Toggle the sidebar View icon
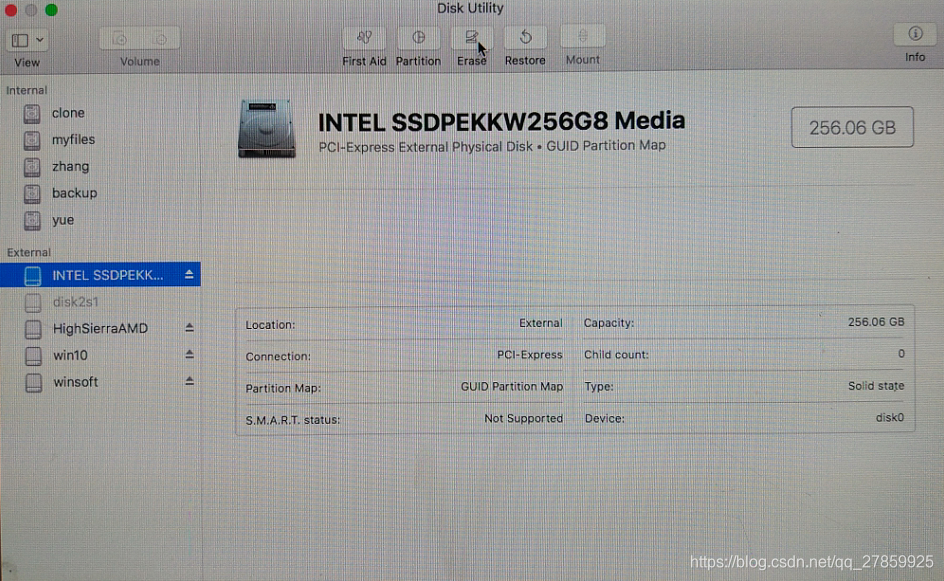Screen dimensions: 944x581 pyautogui.click(x=20, y=40)
